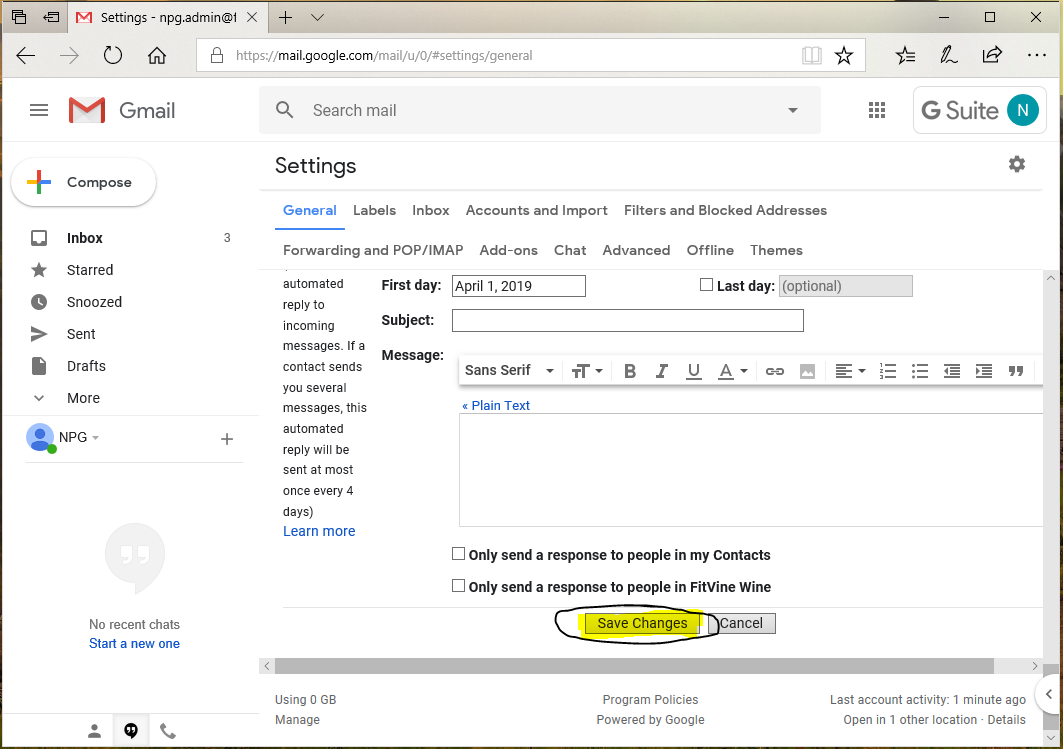The height and width of the screenshot is (749, 1063).
Task: Insert link icon in message toolbar
Action: click(x=774, y=371)
